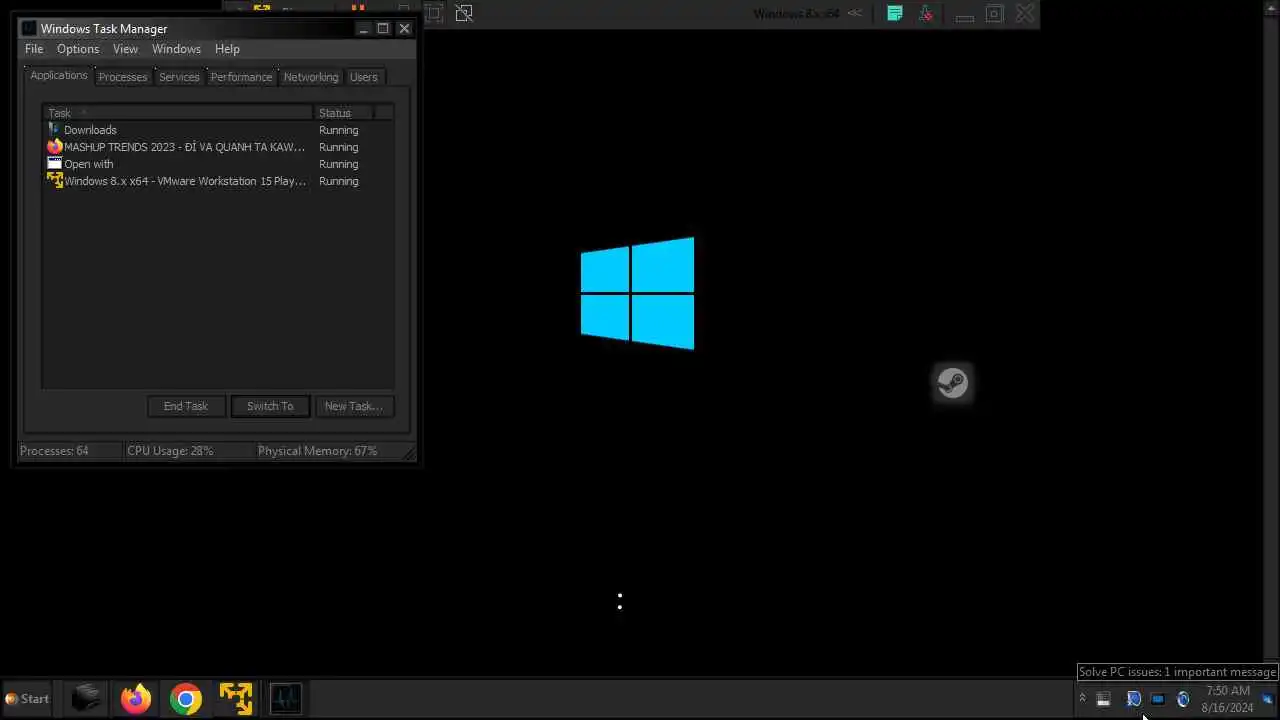Click the Task Manager tray meter icon
Viewport: 1280px width, 720px height.
coord(1103,699)
